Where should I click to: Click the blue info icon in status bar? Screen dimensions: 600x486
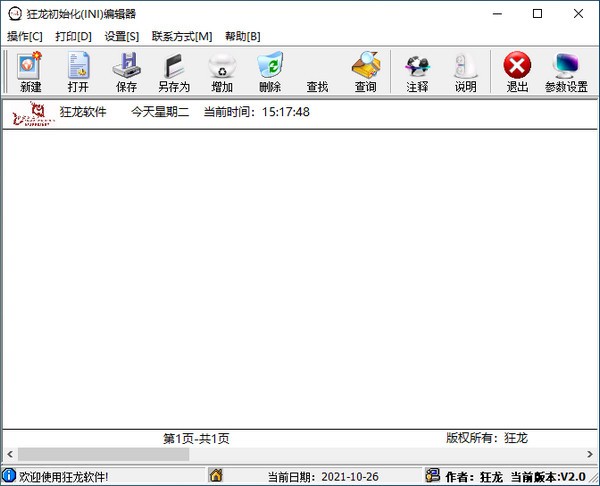[x=9, y=476]
